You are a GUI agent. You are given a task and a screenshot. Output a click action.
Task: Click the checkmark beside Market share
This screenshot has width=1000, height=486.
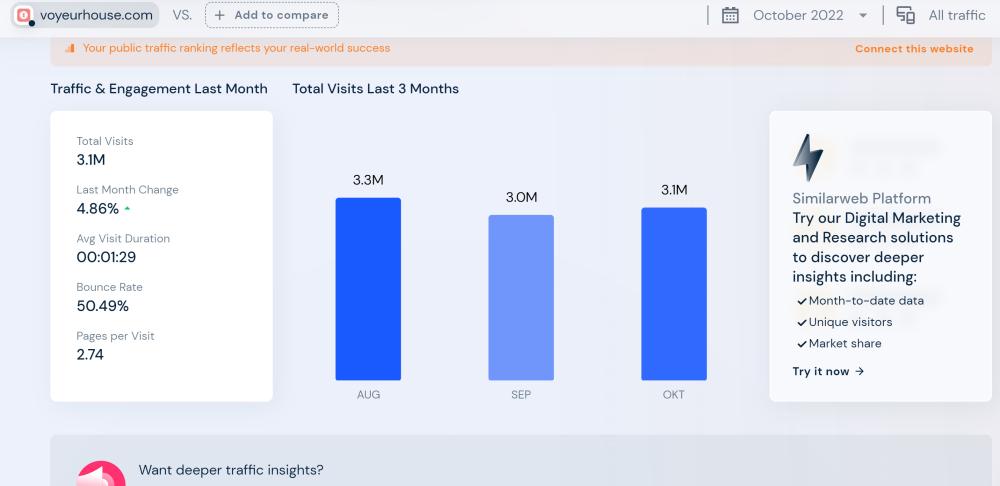point(801,344)
